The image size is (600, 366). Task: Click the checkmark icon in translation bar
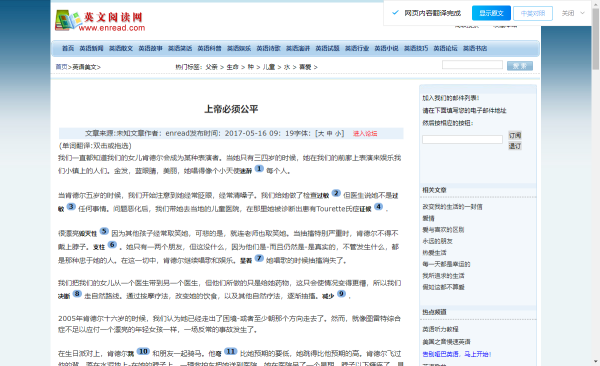pyautogui.click(x=395, y=13)
